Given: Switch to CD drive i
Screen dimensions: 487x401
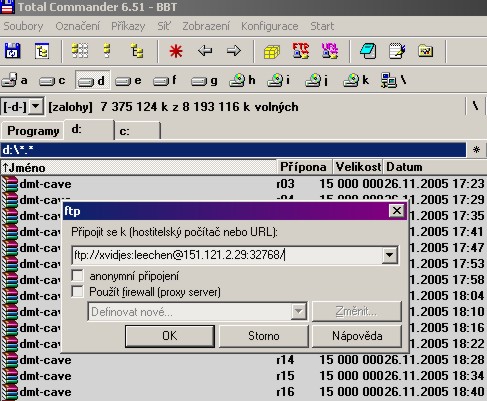Looking at the screenshot, I should pos(279,80).
